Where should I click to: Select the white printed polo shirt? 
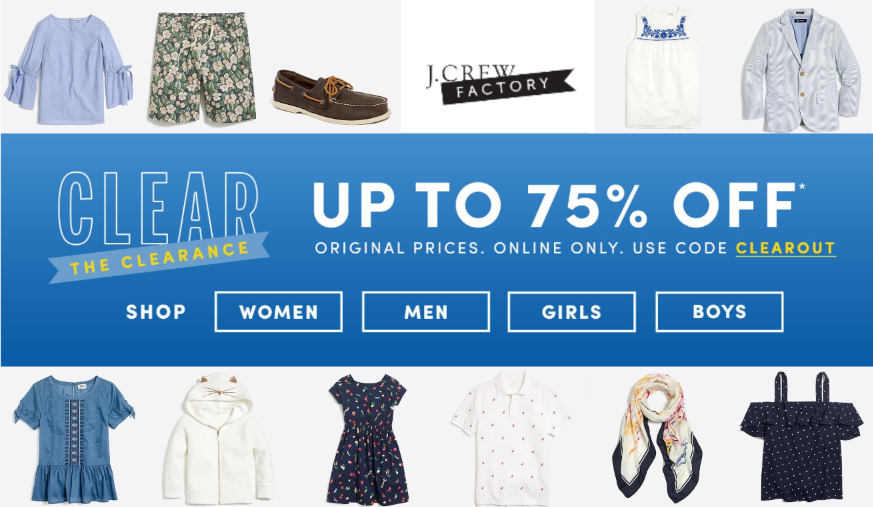[511, 439]
